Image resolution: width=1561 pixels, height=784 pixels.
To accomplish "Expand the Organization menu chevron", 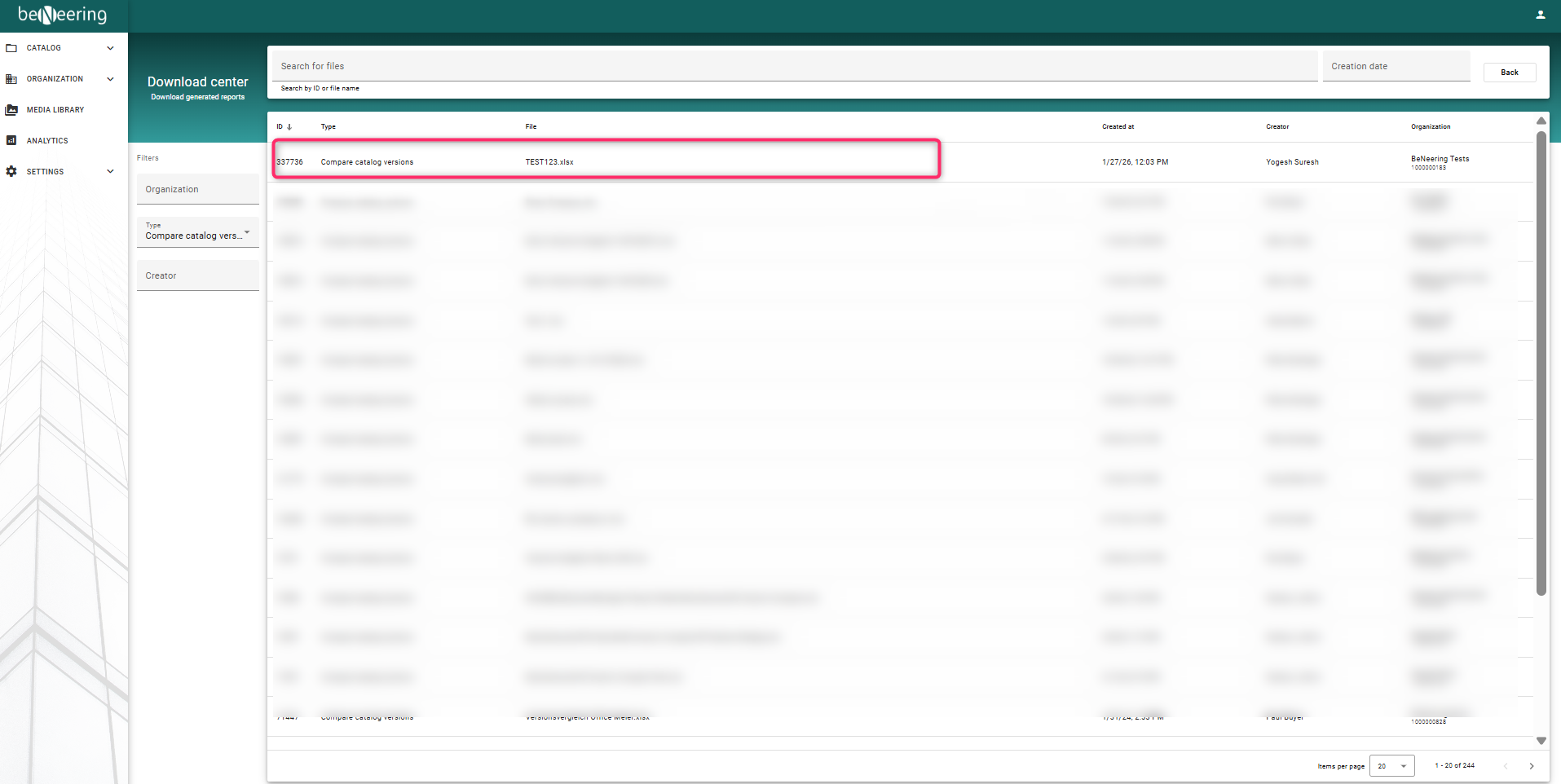I will point(110,79).
